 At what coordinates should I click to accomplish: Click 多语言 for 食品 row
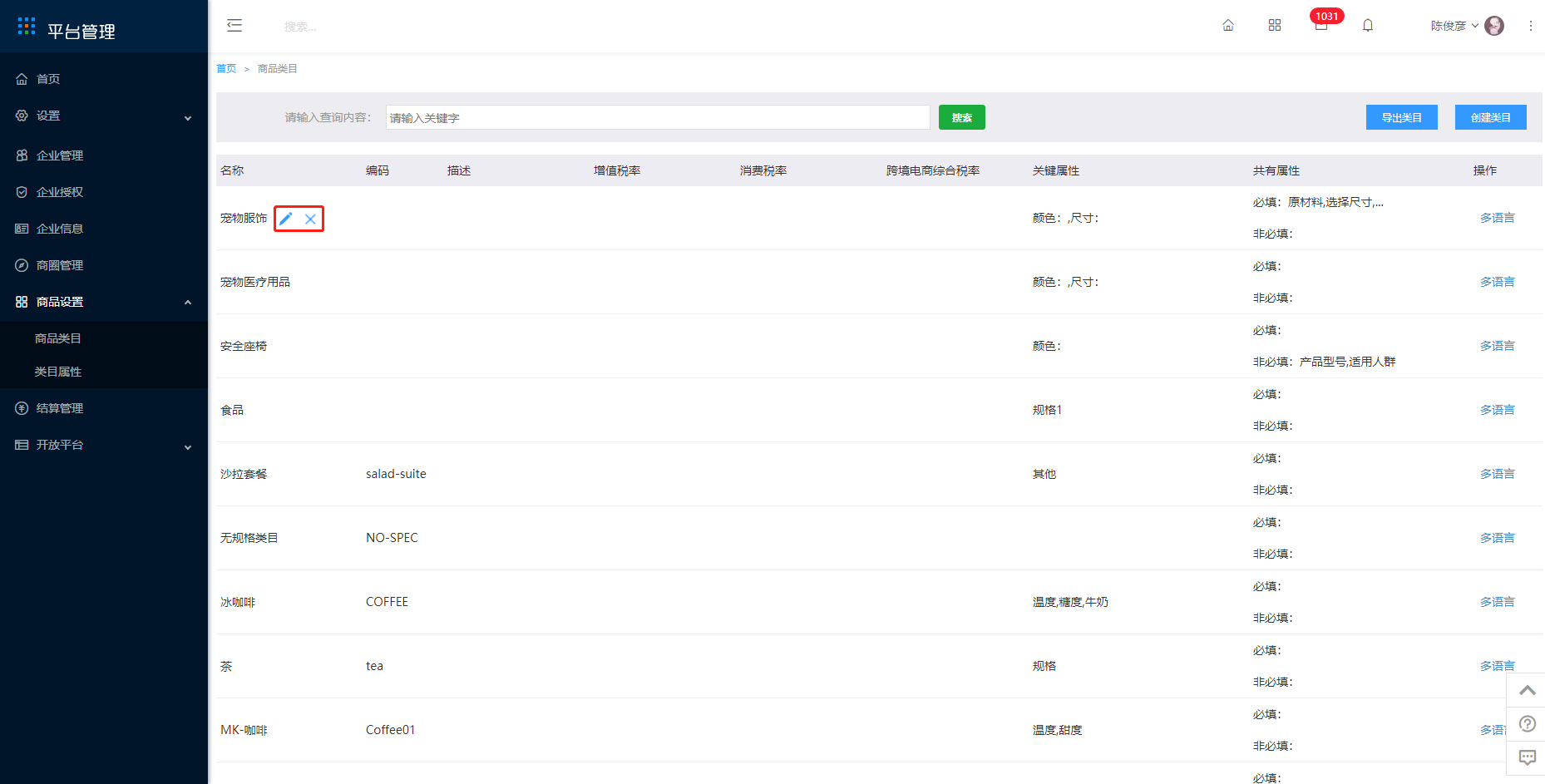(1498, 410)
